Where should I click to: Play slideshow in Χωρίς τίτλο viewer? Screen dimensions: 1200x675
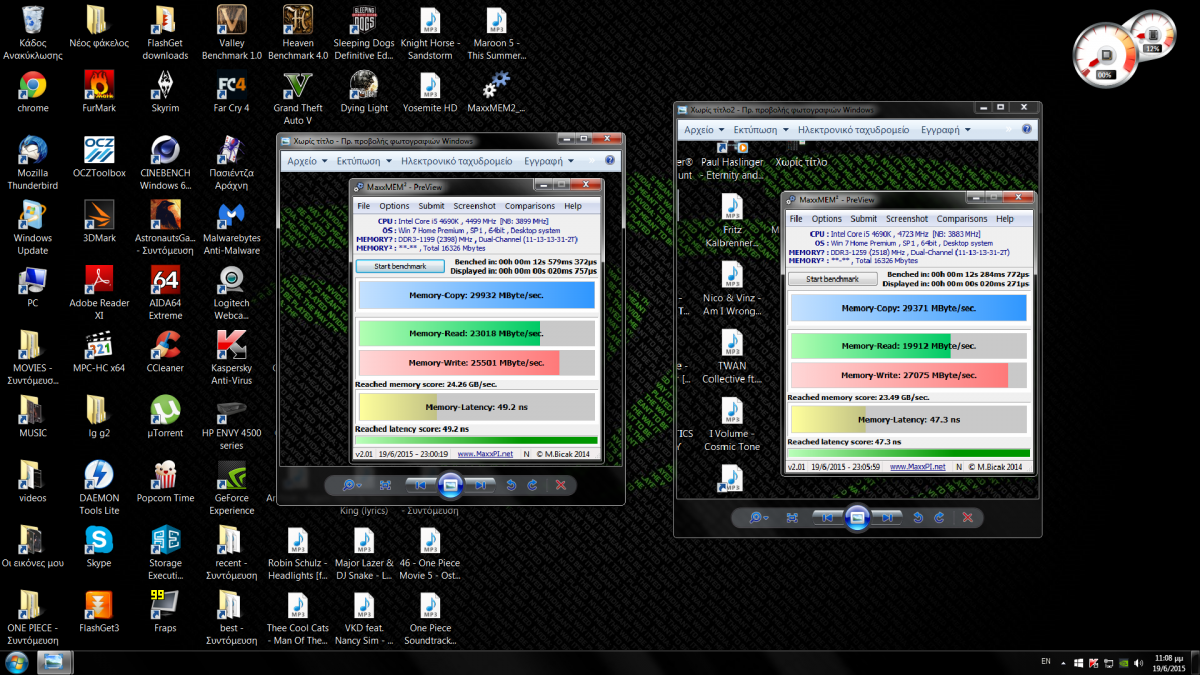point(450,485)
